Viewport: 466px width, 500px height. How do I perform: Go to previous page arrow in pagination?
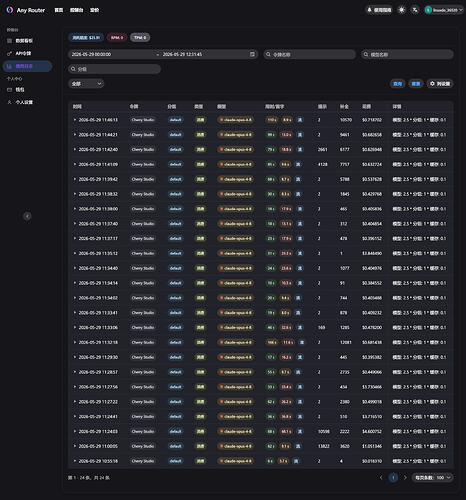tap(381, 478)
